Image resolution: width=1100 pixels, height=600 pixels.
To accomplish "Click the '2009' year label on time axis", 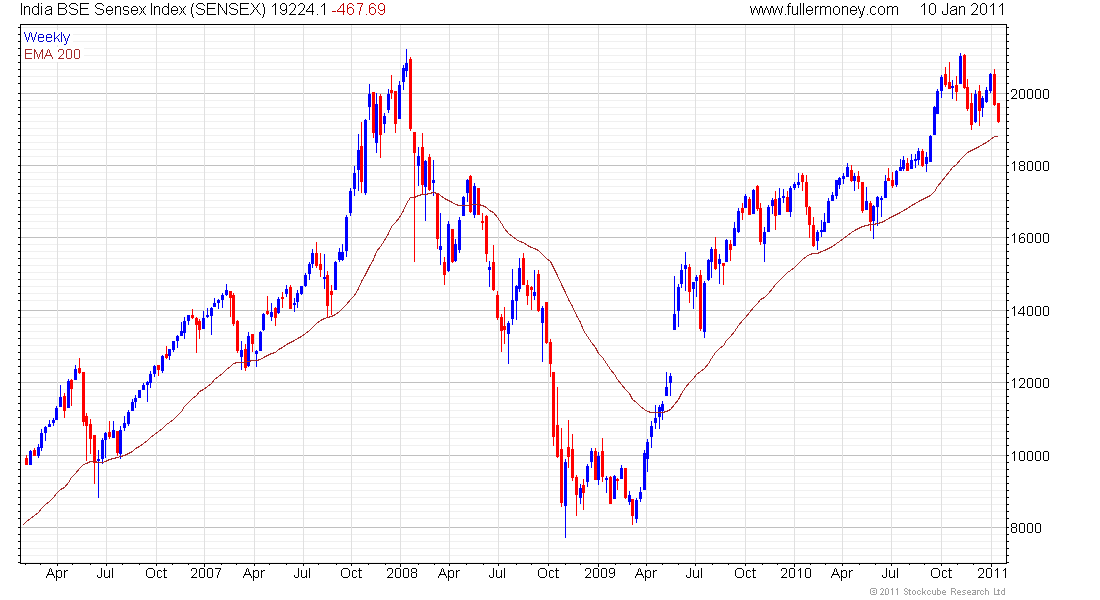I will click(x=600, y=573).
